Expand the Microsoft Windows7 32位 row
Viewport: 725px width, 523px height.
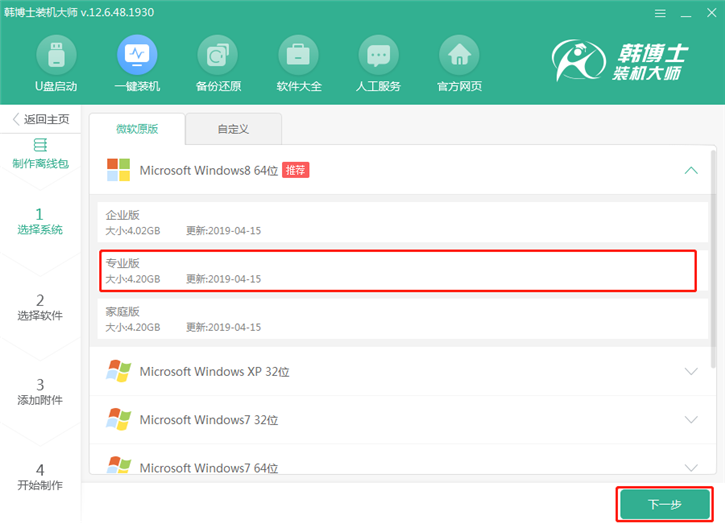690,420
